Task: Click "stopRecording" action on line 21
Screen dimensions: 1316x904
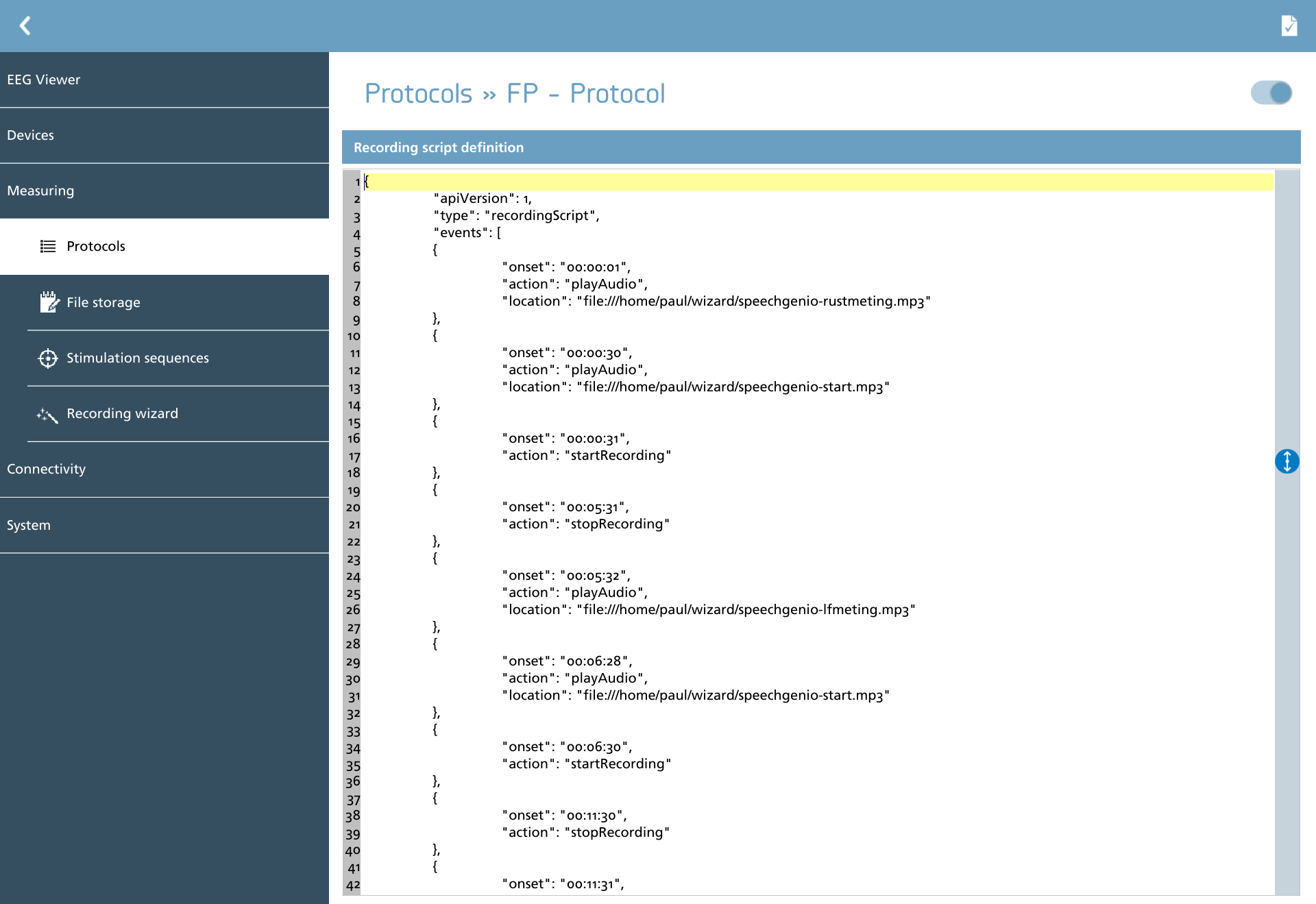Action: click(x=585, y=524)
